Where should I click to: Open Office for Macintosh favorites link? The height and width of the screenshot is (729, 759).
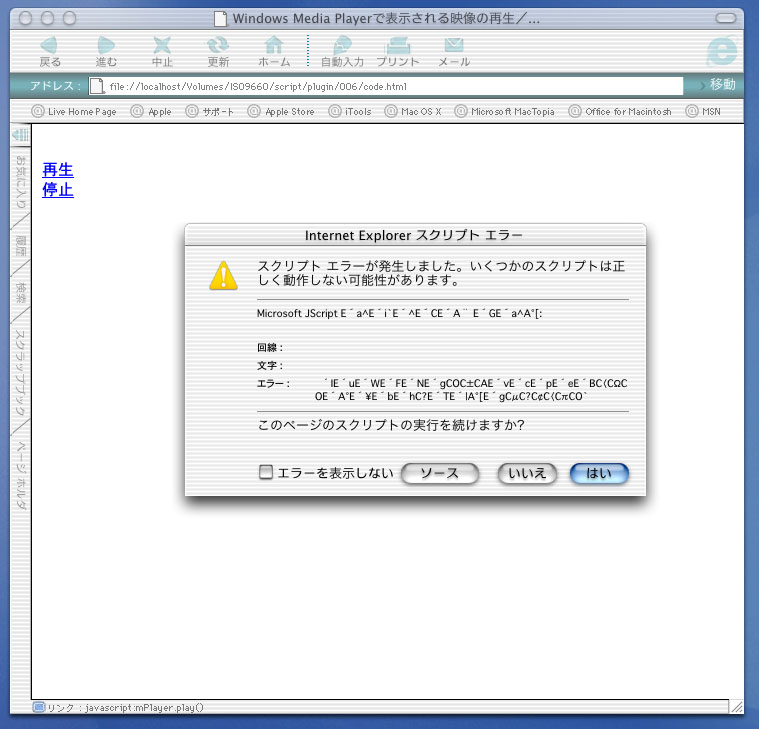[620, 111]
